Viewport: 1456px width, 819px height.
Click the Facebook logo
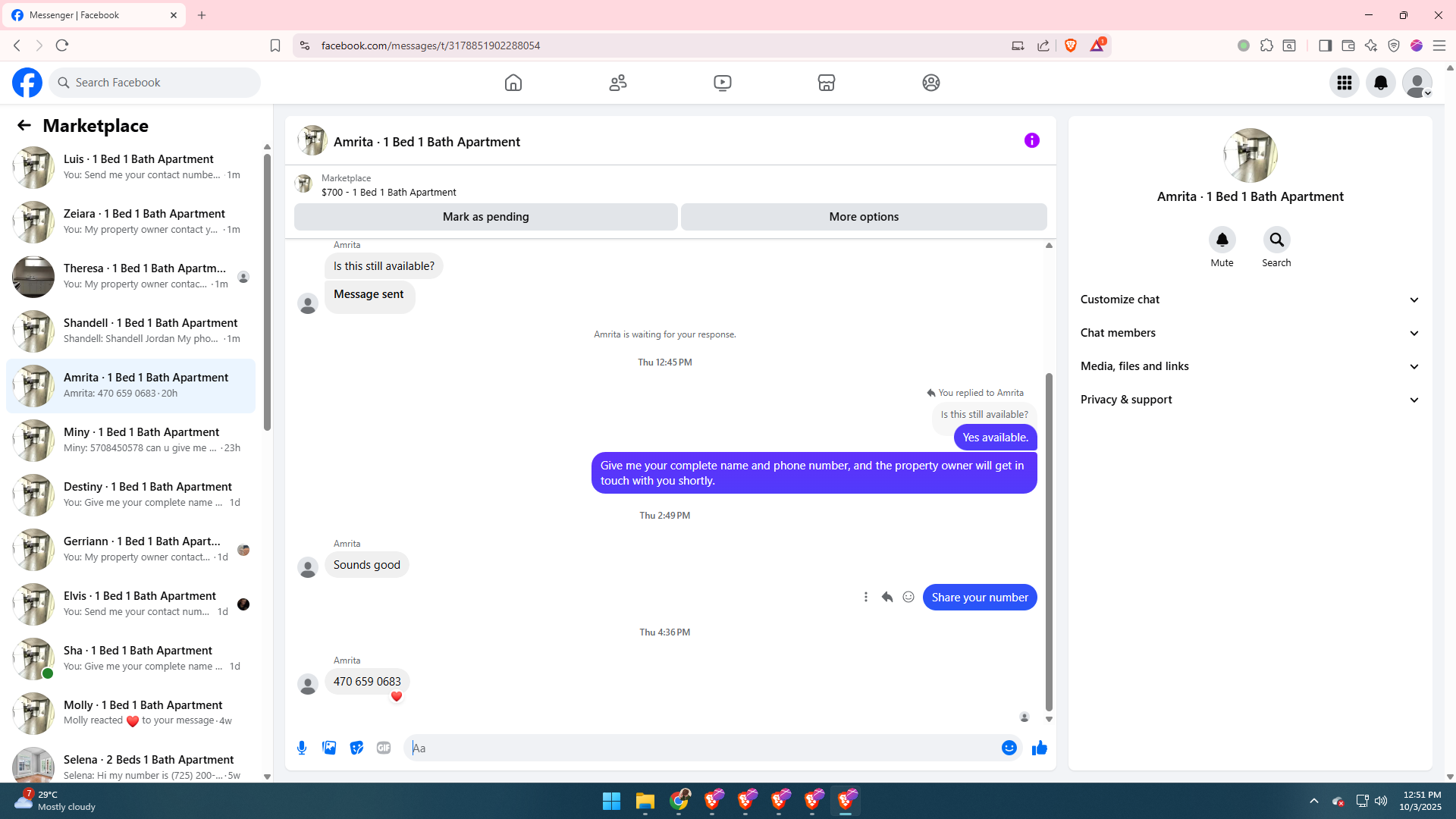27,83
